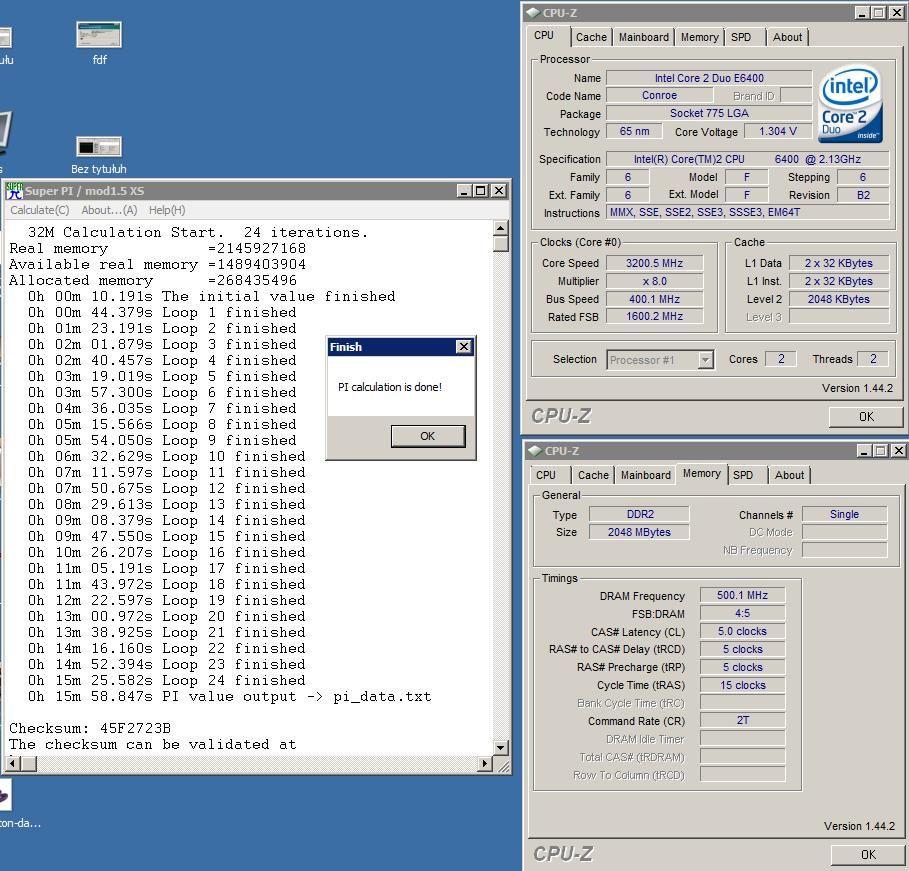Select Memory tab in lower CPU-Z

coord(701,473)
